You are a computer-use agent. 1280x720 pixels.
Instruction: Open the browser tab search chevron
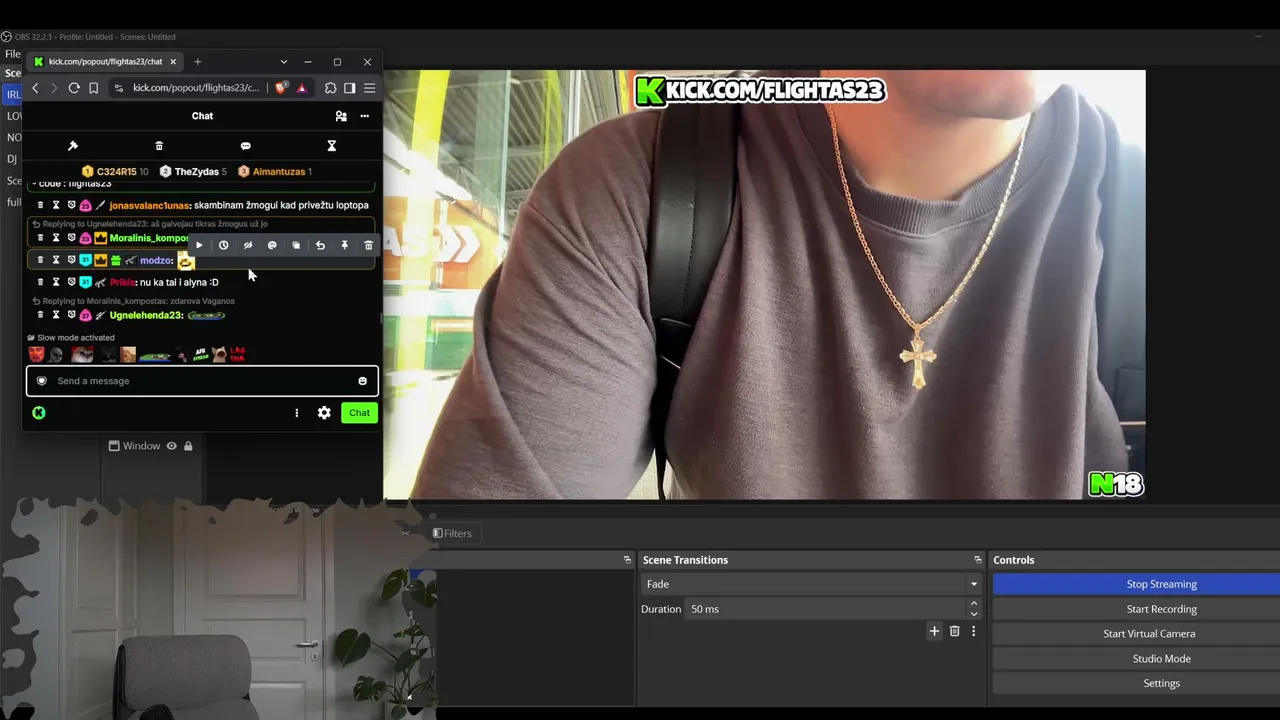pyautogui.click(x=284, y=62)
